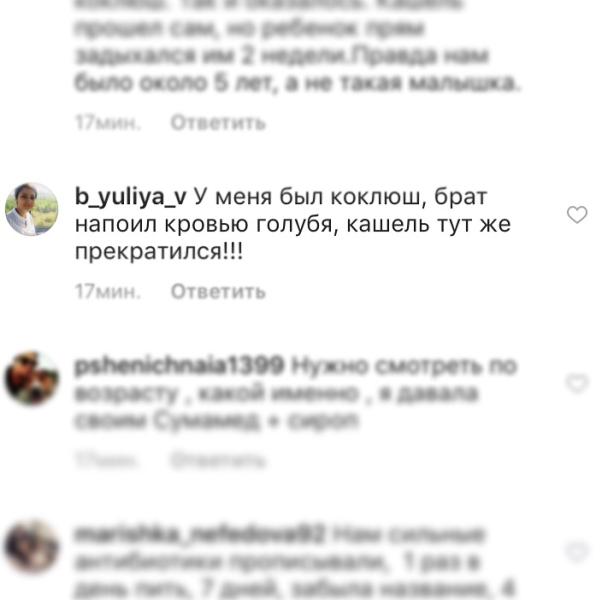The width and height of the screenshot is (602, 600).
Task: Open the marishka_nefedova82 username link
Action: tap(200, 534)
